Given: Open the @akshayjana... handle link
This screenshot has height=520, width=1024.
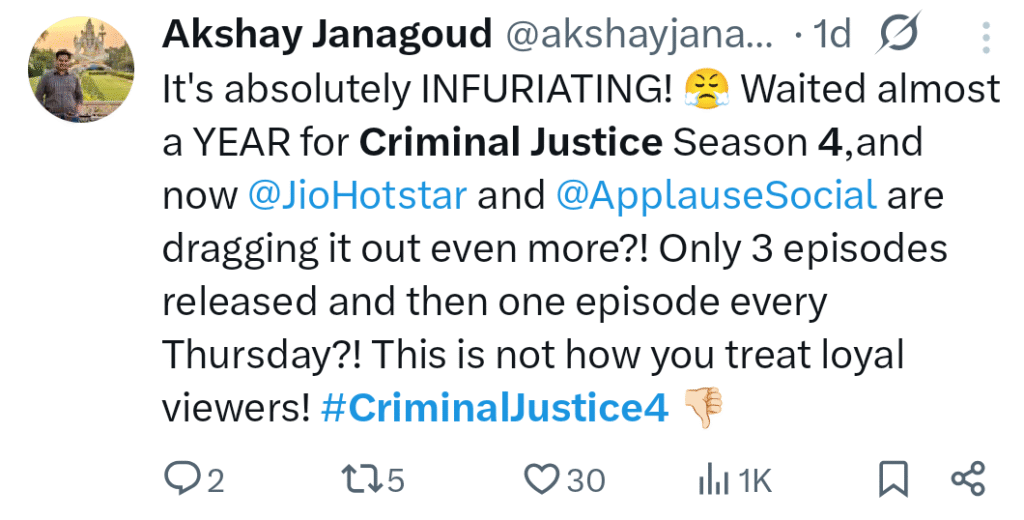Looking at the screenshot, I should (639, 36).
